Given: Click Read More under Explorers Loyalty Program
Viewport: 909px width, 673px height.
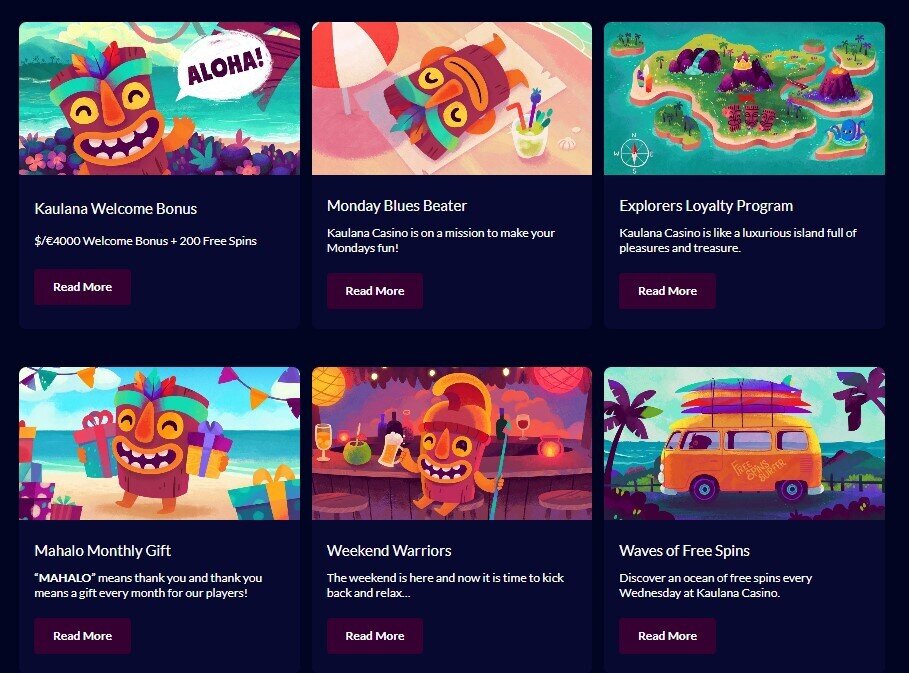Looking at the screenshot, I should click(667, 291).
